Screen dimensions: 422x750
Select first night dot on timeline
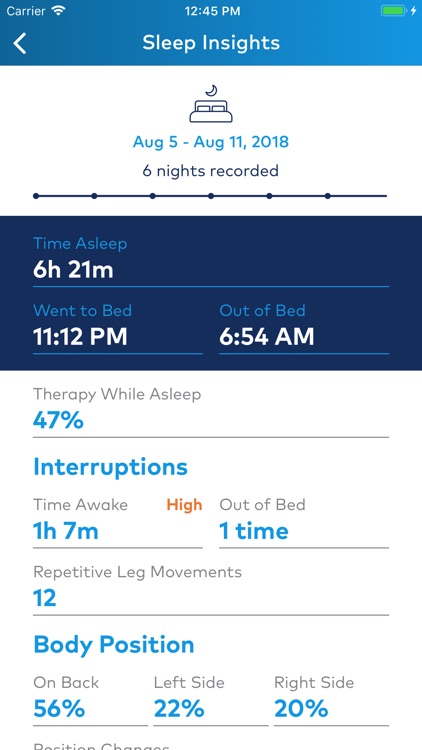[x=36, y=196]
